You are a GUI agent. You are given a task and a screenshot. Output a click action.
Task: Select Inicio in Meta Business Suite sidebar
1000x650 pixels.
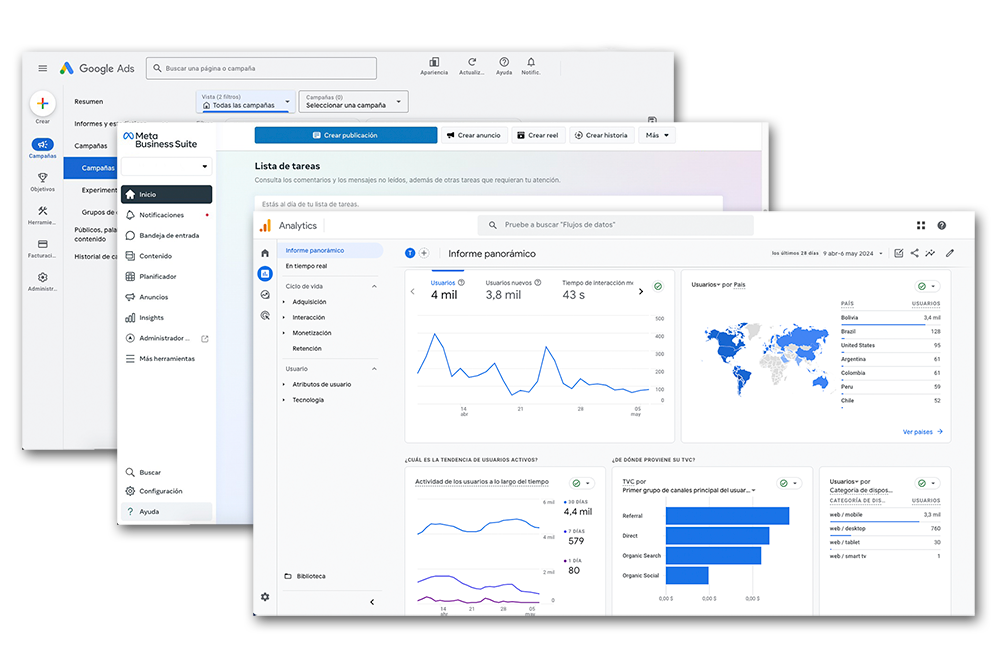coord(166,194)
